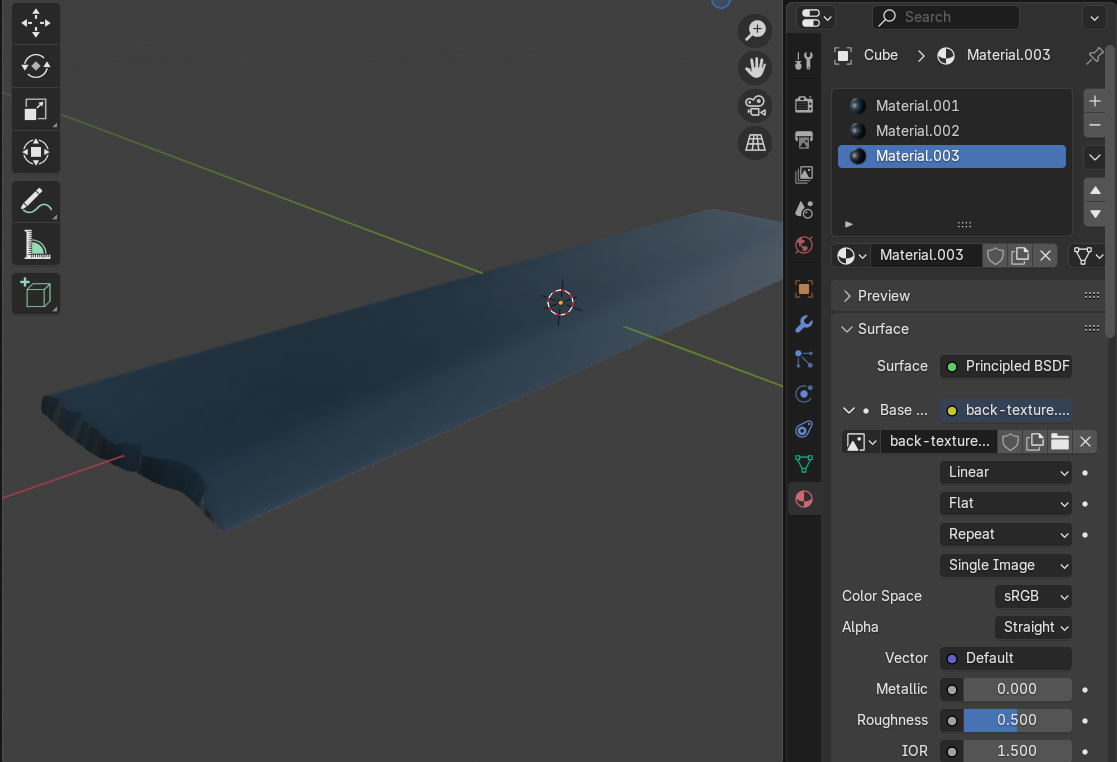
Task: Select the Scale tool
Action: [36, 109]
